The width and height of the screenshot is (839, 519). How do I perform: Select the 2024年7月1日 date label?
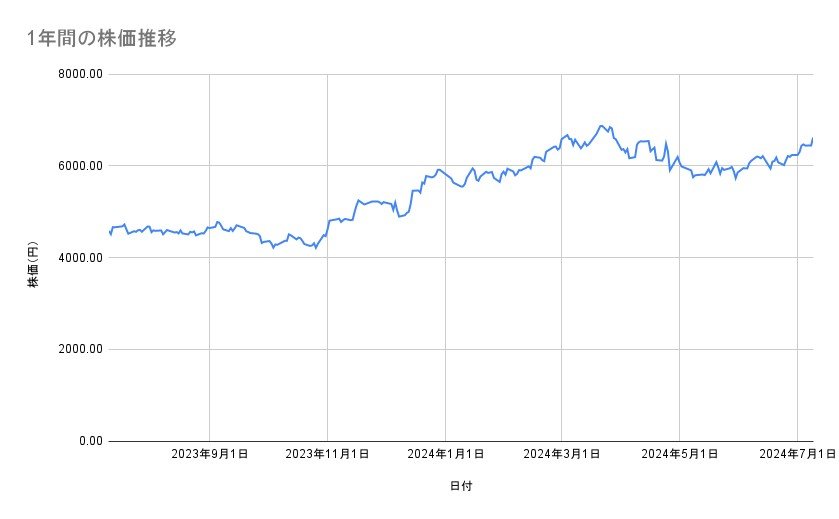click(797, 455)
